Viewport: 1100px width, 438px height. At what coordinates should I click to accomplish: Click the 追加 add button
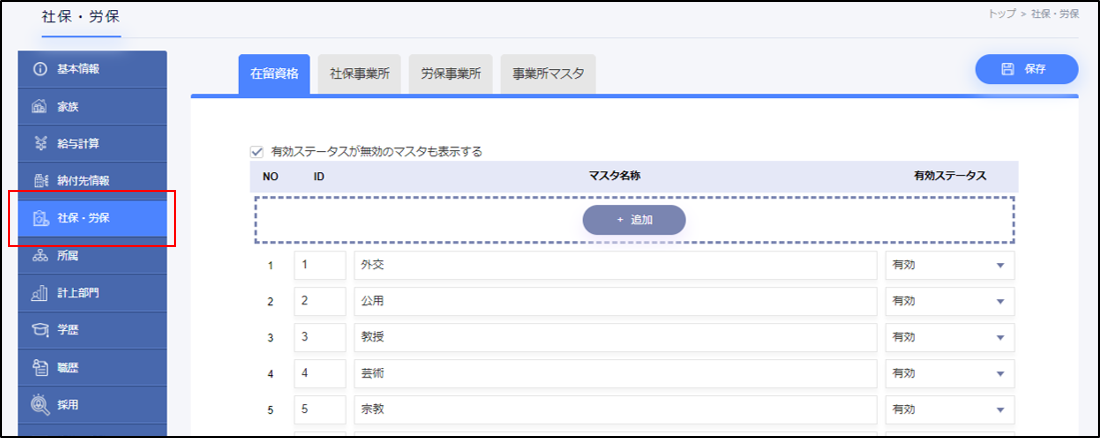coord(634,220)
